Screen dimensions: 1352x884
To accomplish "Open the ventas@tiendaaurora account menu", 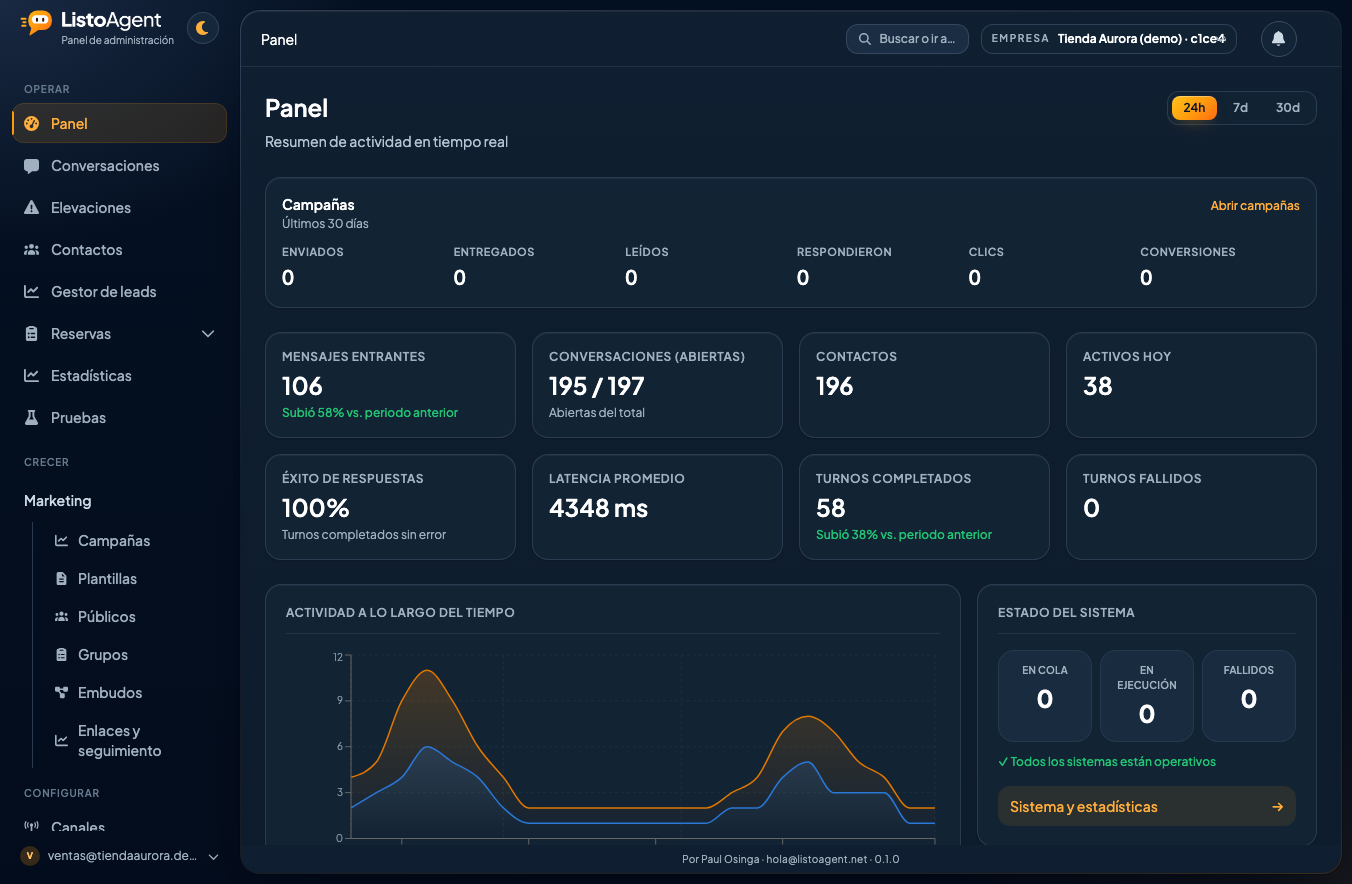I will 120,856.
